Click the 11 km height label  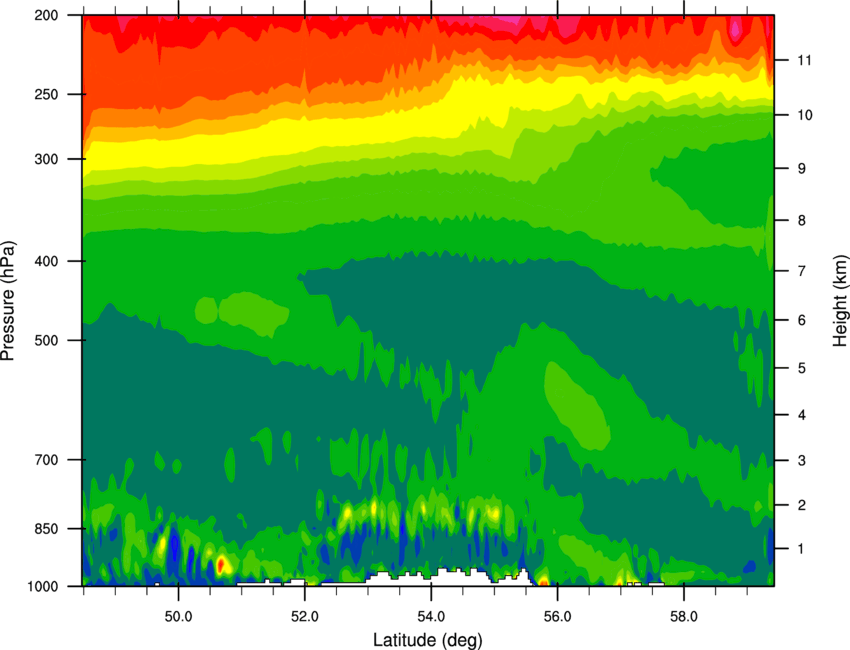pos(804,60)
